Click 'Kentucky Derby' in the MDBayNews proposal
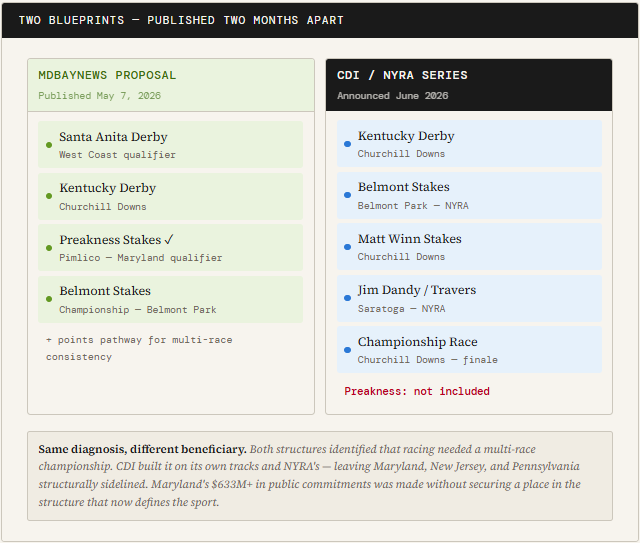 click(x=107, y=188)
